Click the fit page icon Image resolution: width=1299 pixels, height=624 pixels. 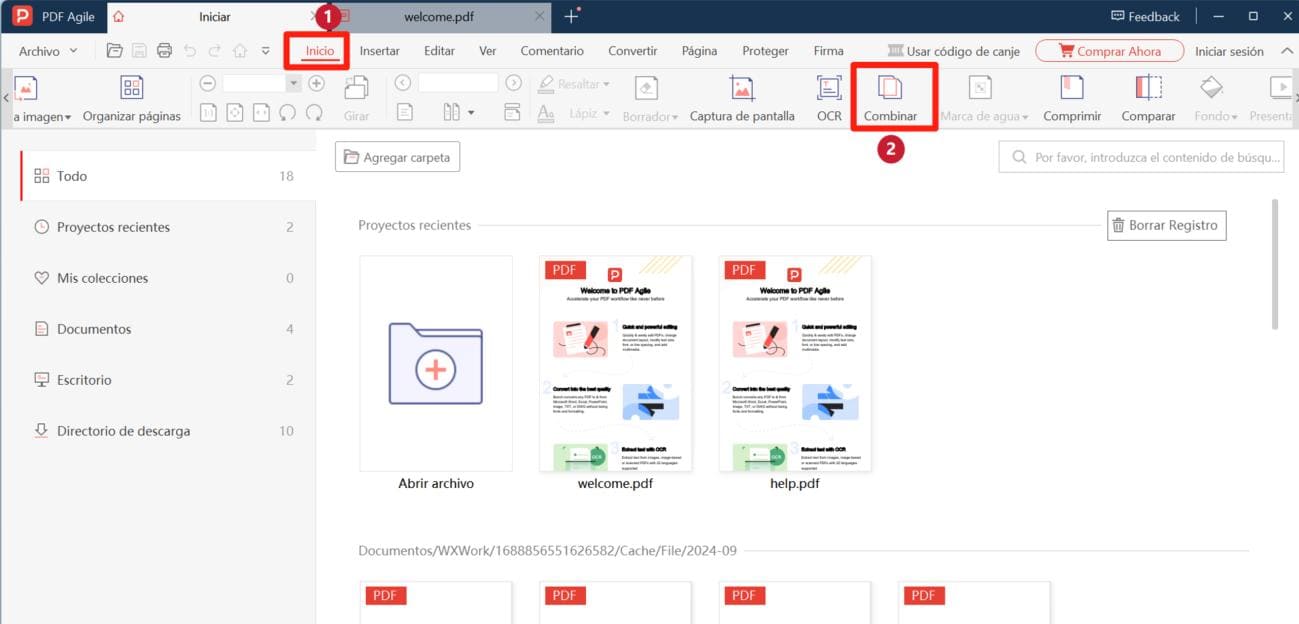pyautogui.click(x=235, y=113)
